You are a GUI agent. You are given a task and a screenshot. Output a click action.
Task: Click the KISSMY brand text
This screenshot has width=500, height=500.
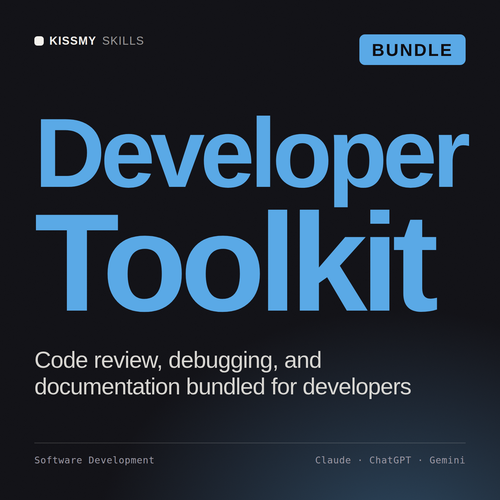point(73,41)
